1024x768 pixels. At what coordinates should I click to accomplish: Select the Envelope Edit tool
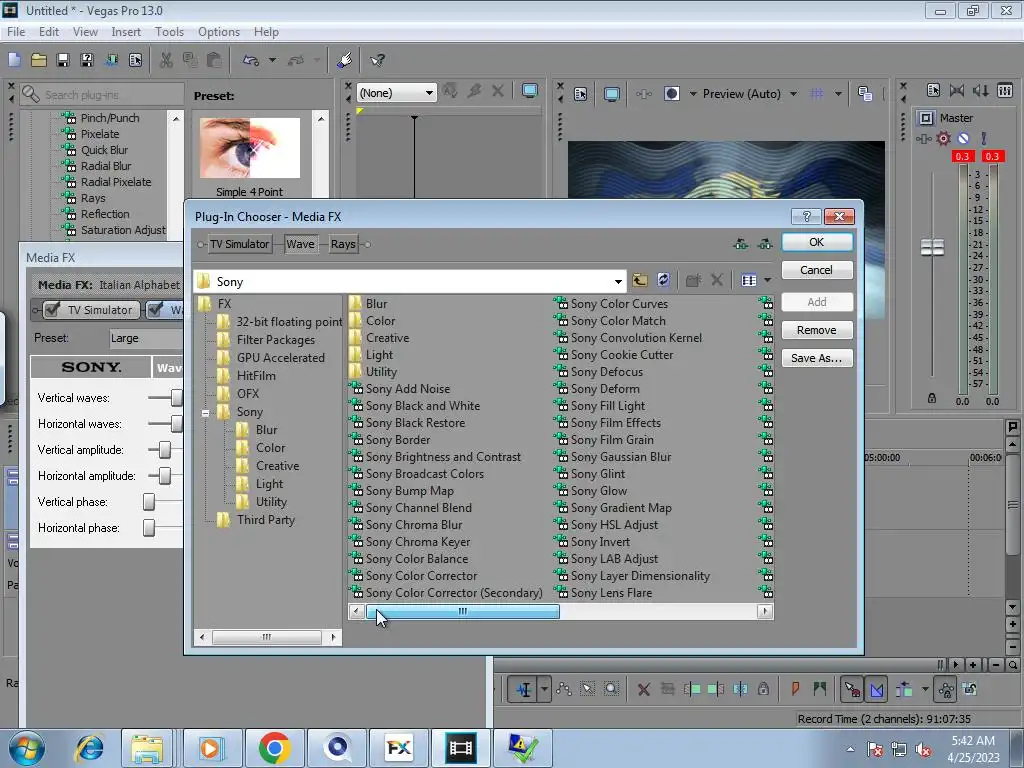[564, 689]
